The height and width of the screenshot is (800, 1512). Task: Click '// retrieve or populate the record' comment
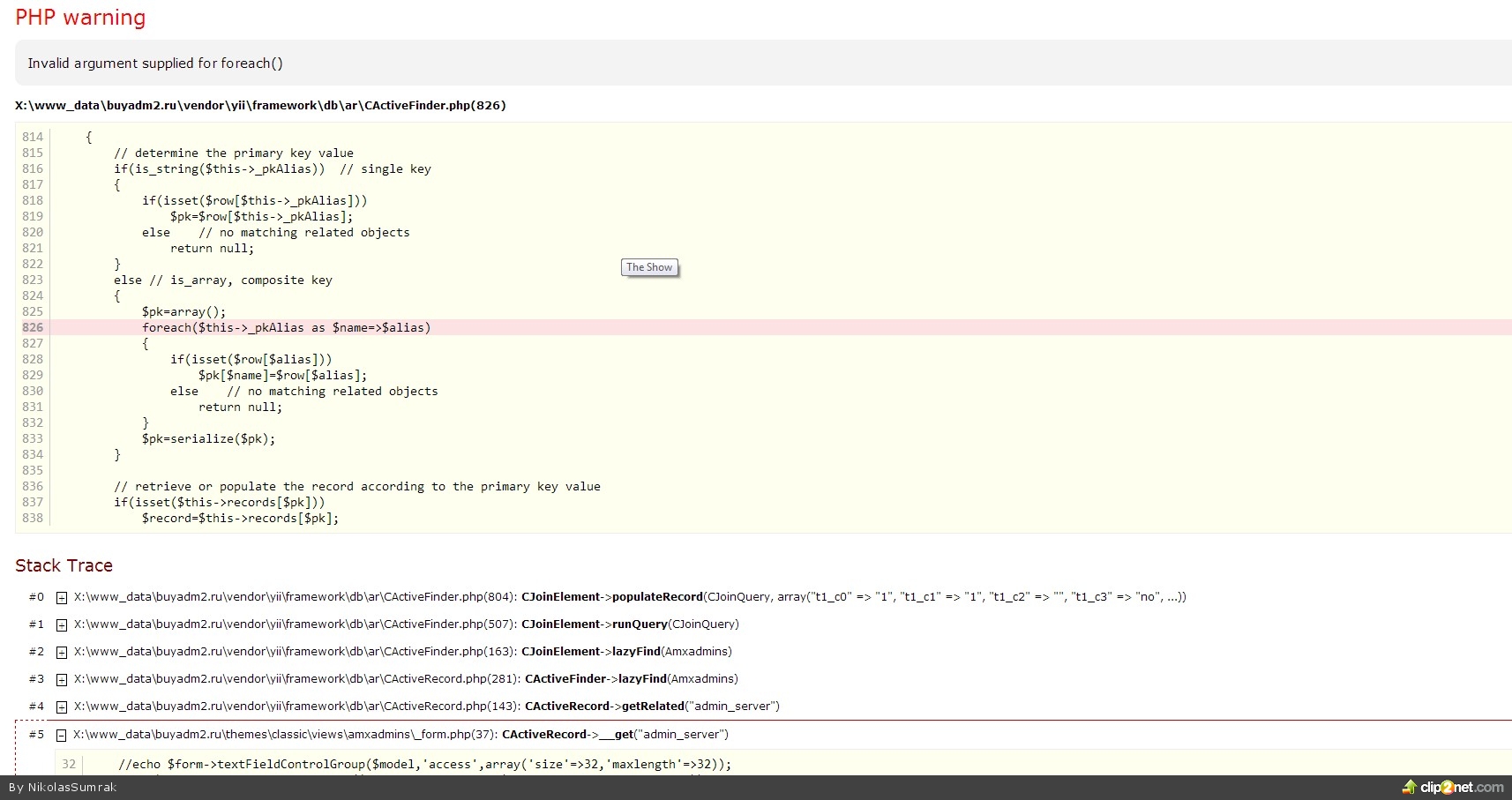pyautogui.click(x=357, y=486)
